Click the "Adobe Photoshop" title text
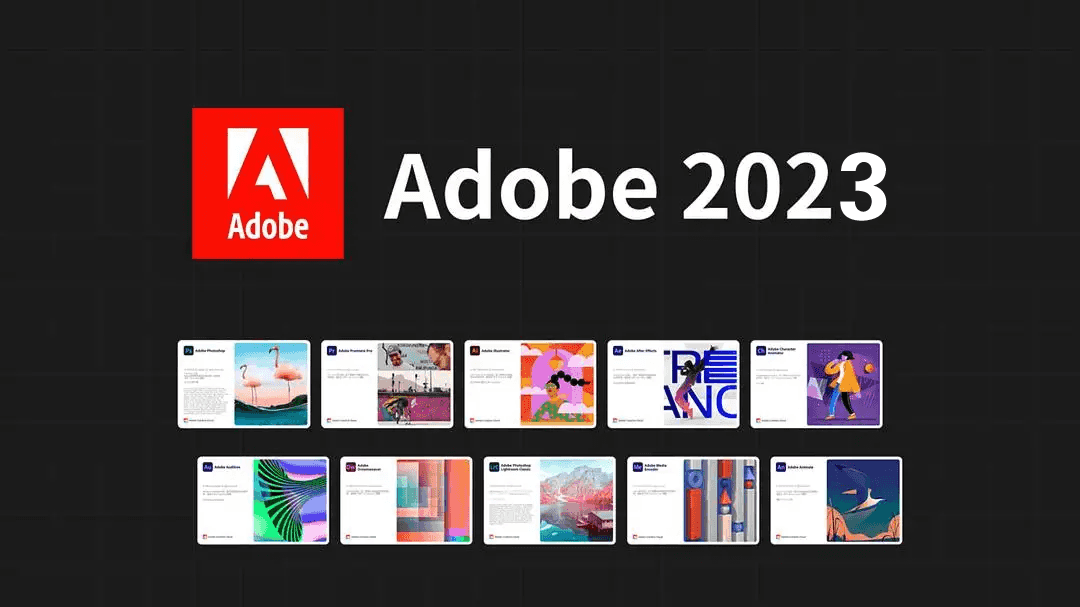 [x=210, y=351]
